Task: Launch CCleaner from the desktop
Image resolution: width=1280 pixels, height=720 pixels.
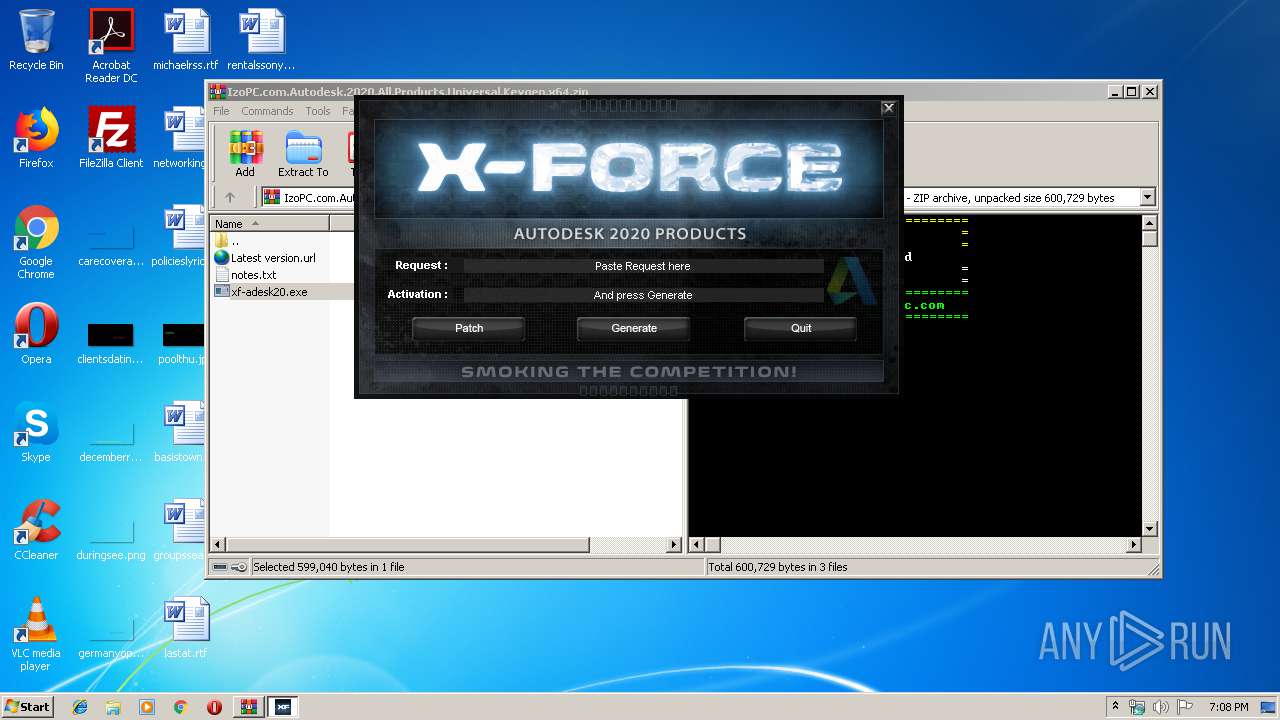Action: [x=36, y=530]
